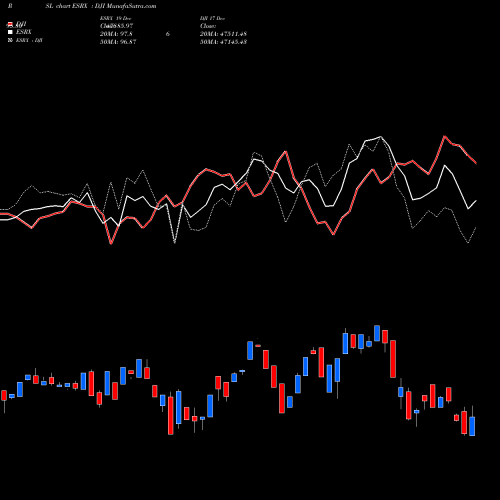Click the tallest red candle near the chart peak
The width and height of the screenshot is (500, 500).
pyautogui.click(x=393, y=359)
